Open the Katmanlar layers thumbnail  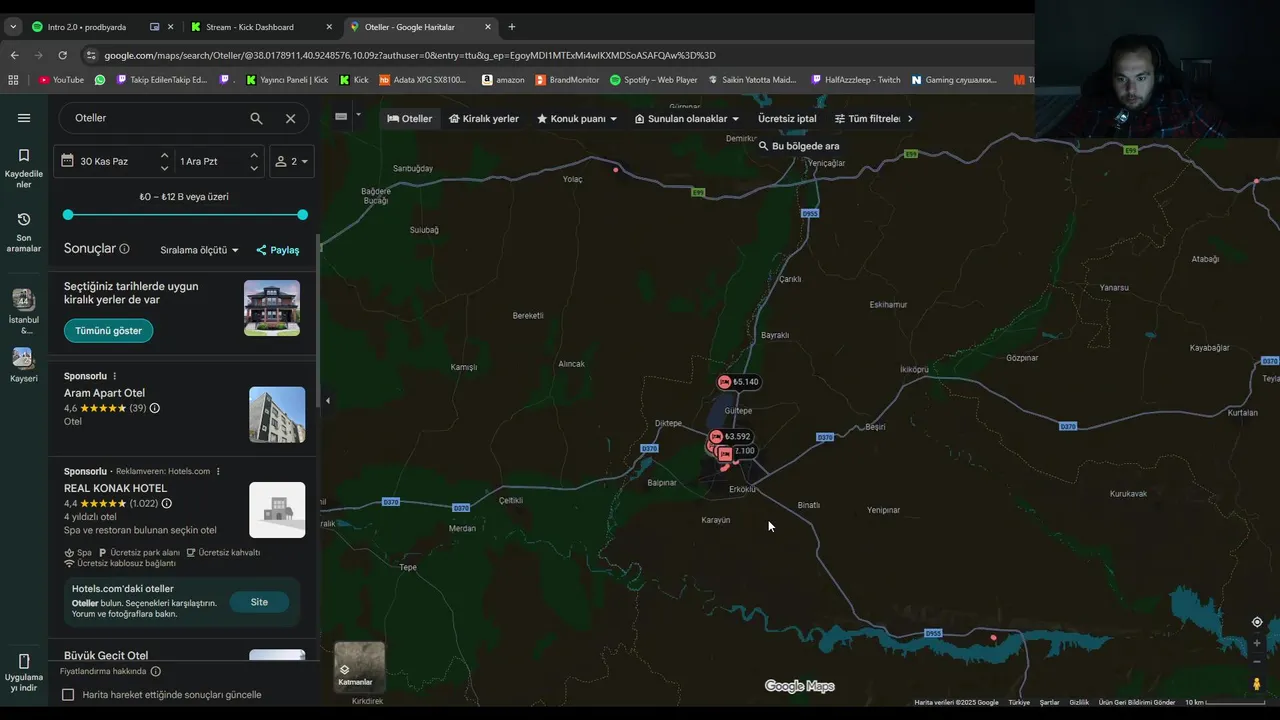359,667
